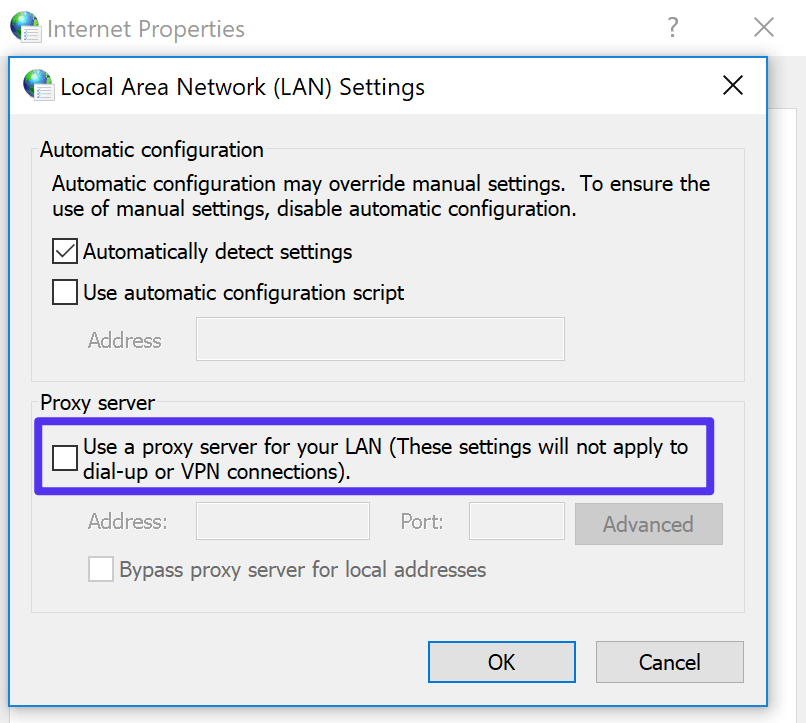Check Bypass proxy server for local addresses
The width and height of the screenshot is (806, 723).
(100, 569)
